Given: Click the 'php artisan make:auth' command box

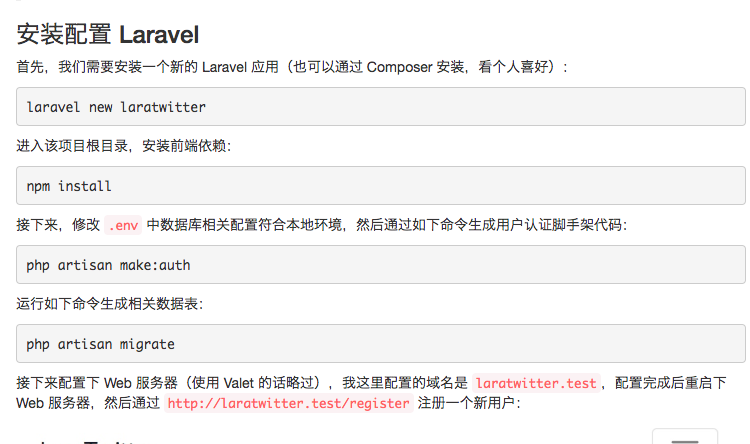Looking at the screenshot, I should tap(381, 265).
